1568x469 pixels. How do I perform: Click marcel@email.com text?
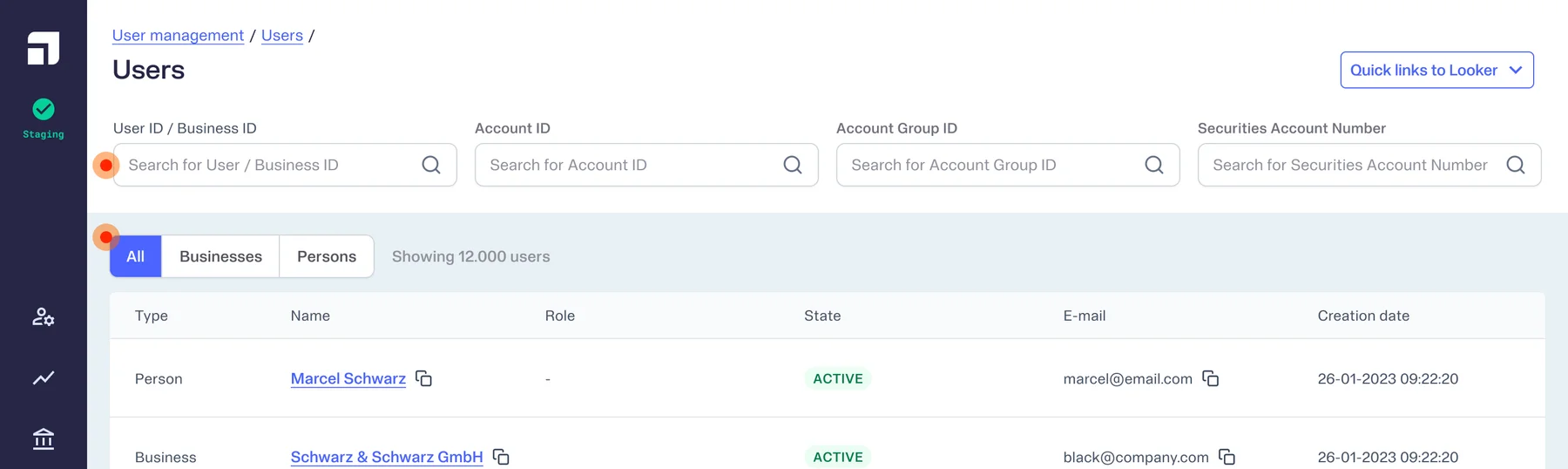pos(1128,378)
